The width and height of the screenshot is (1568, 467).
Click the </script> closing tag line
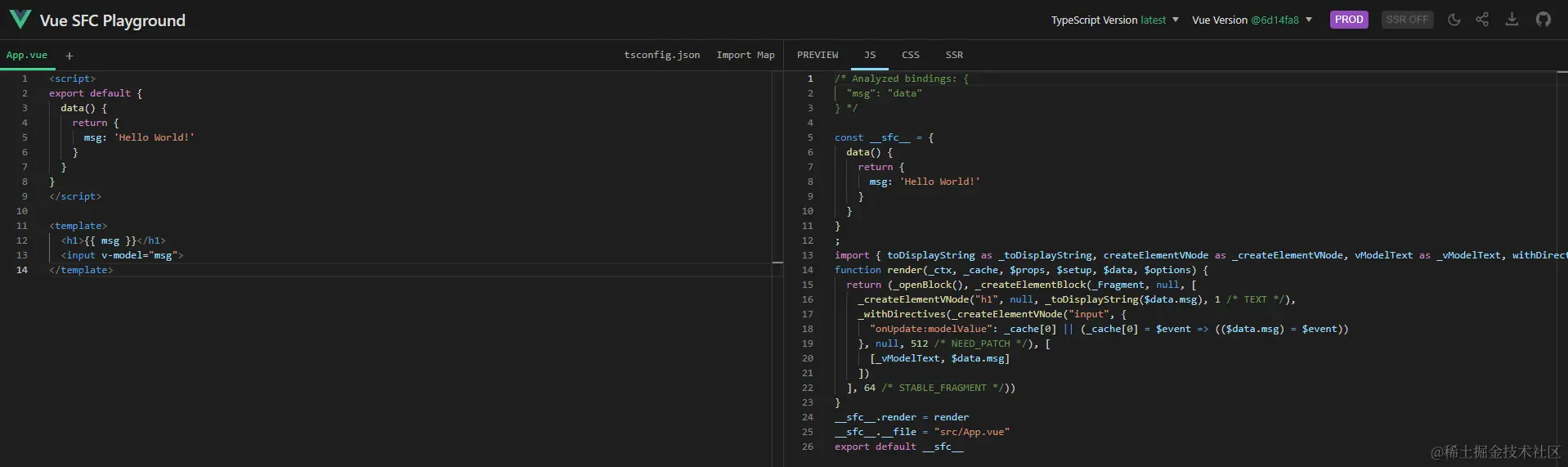coord(75,196)
